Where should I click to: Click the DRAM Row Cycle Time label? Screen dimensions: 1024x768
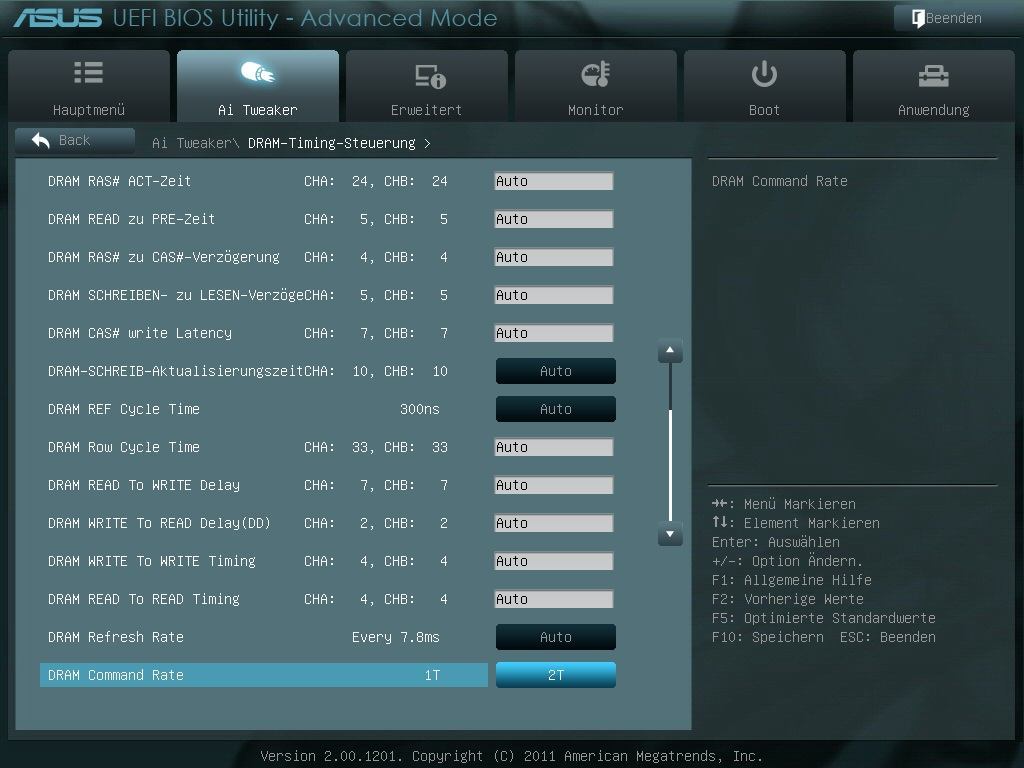tap(123, 447)
